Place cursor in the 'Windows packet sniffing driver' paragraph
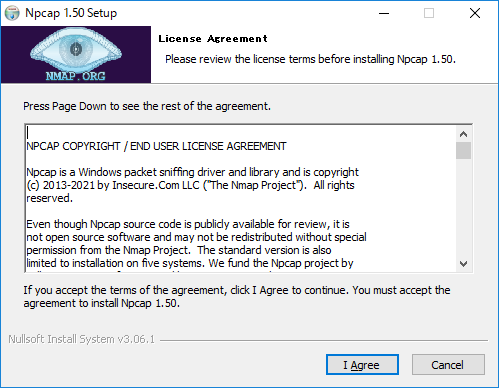 (x=193, y=185)
